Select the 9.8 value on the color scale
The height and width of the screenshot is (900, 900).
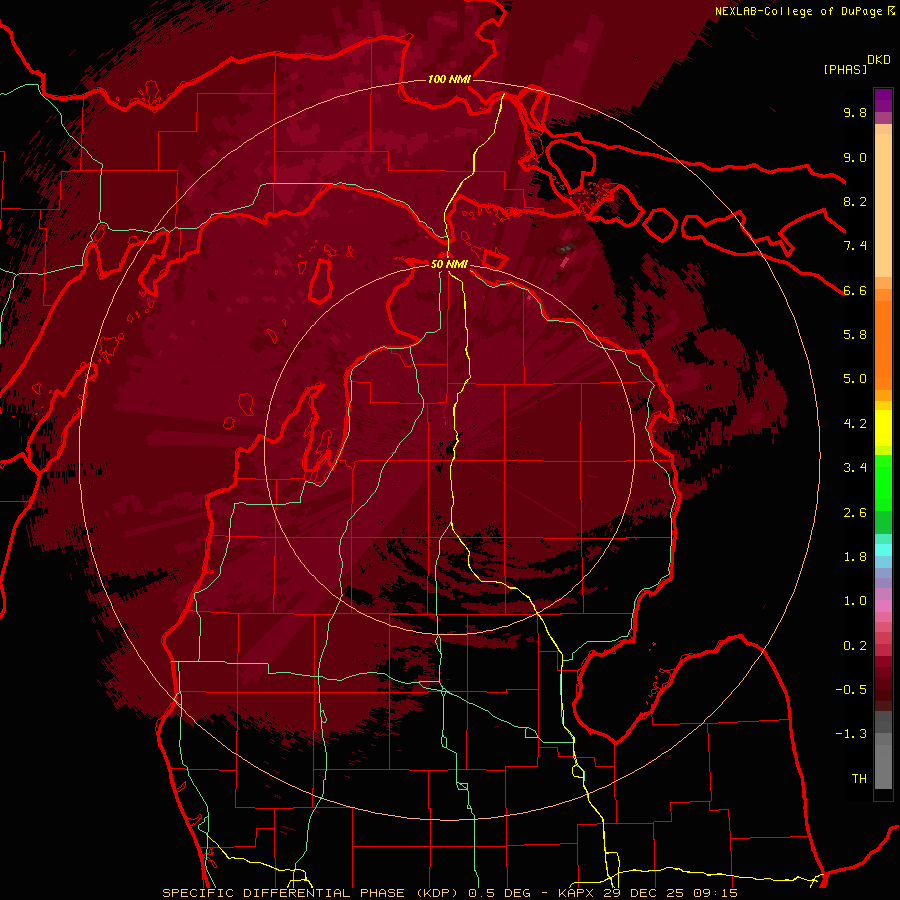point(855,112)
